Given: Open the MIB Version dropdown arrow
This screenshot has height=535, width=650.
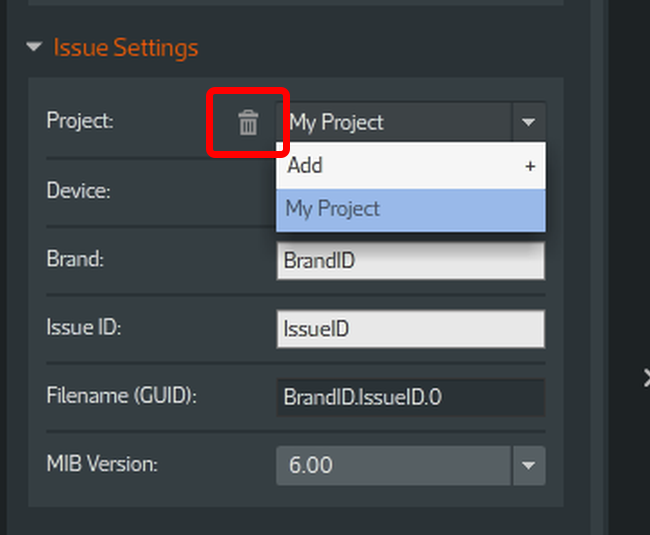Looking at the screenshot, I should click(x=529, y=466).
